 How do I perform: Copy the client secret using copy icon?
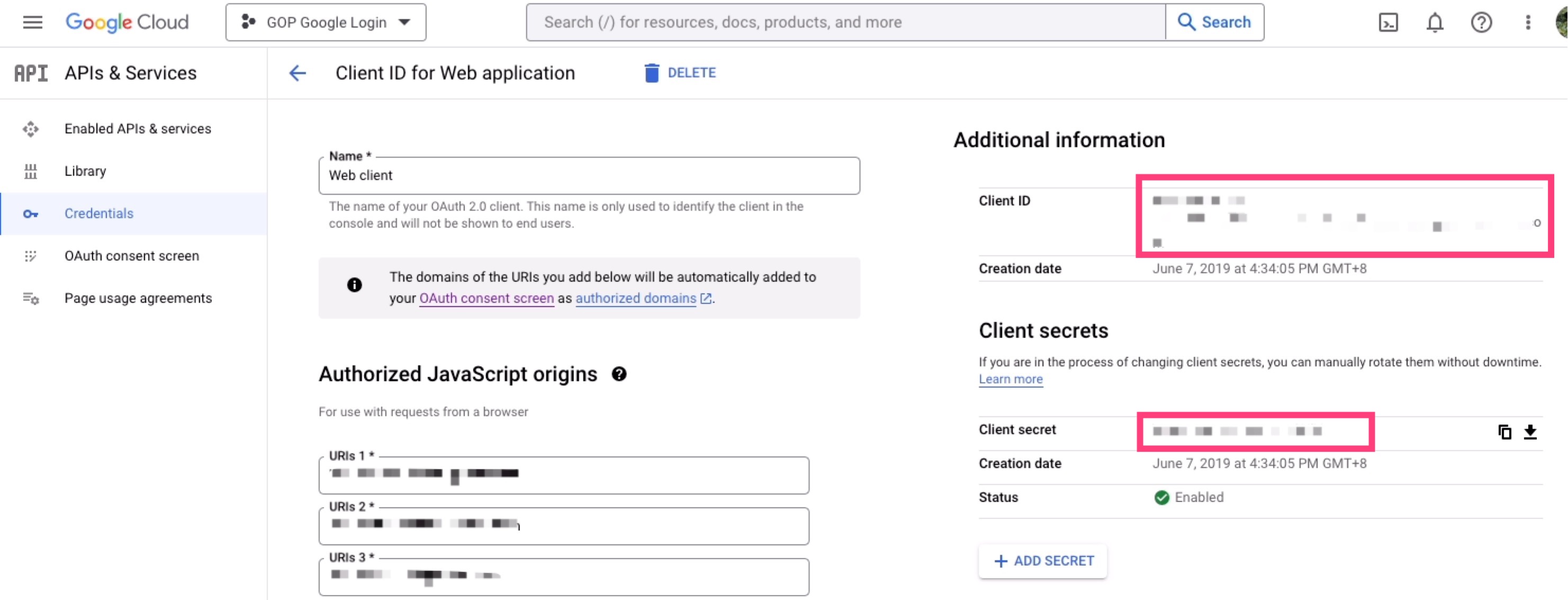[x=1504, y=432]
